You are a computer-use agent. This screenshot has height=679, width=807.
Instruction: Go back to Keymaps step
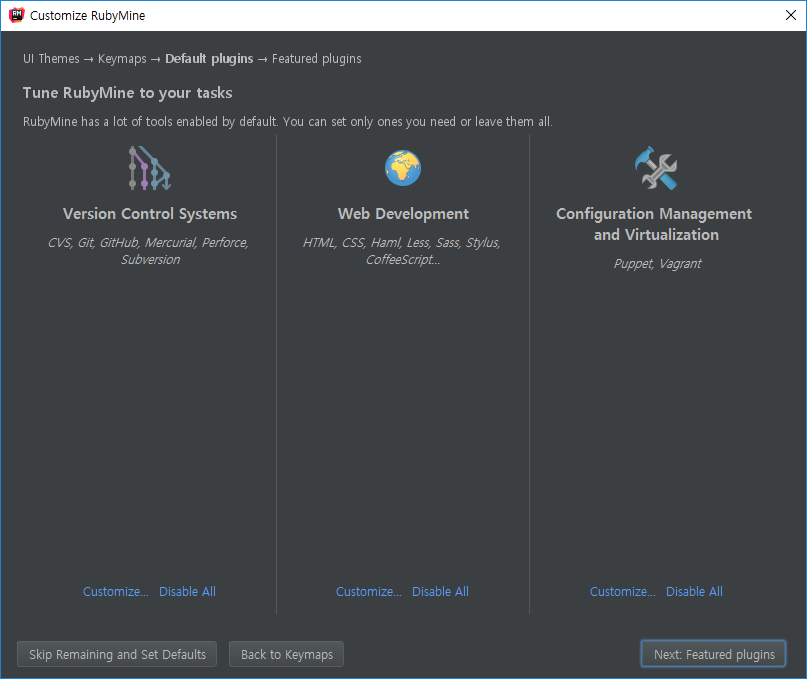tap(286, 654)
